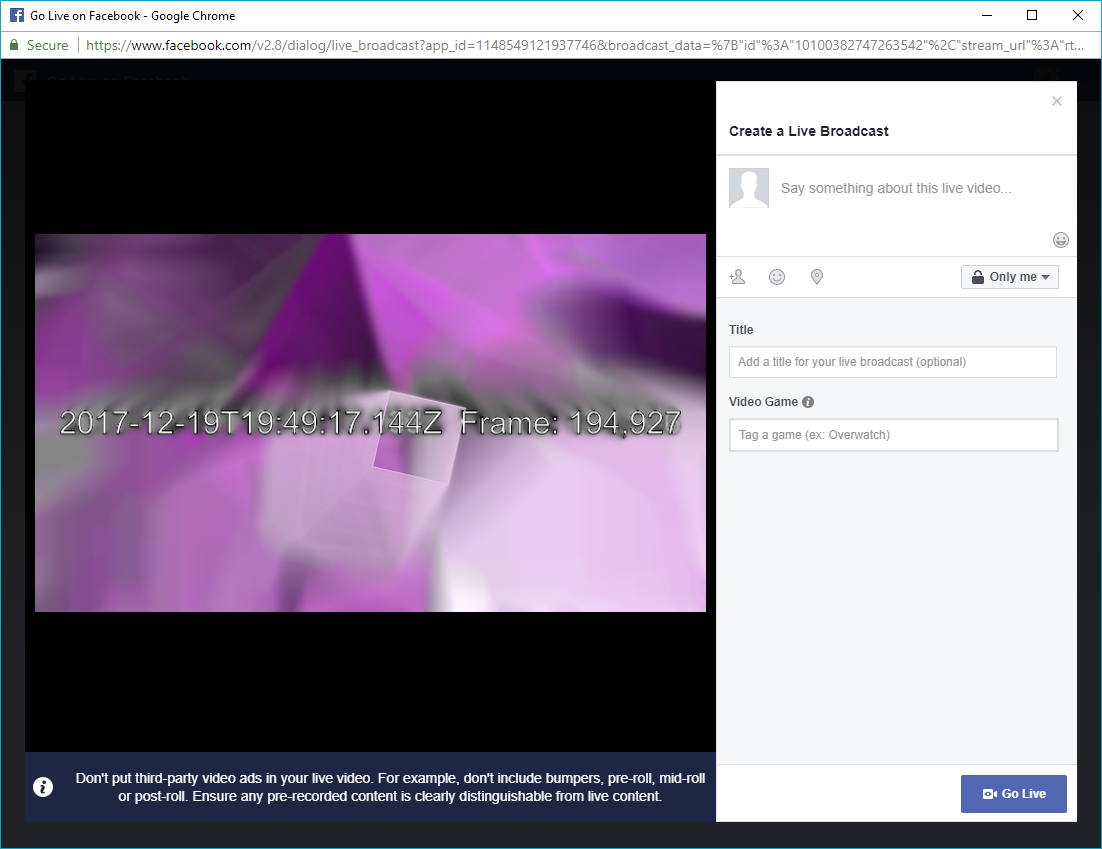
Task: Open the Only me privacy dropdown
Action: point(1009,277)
